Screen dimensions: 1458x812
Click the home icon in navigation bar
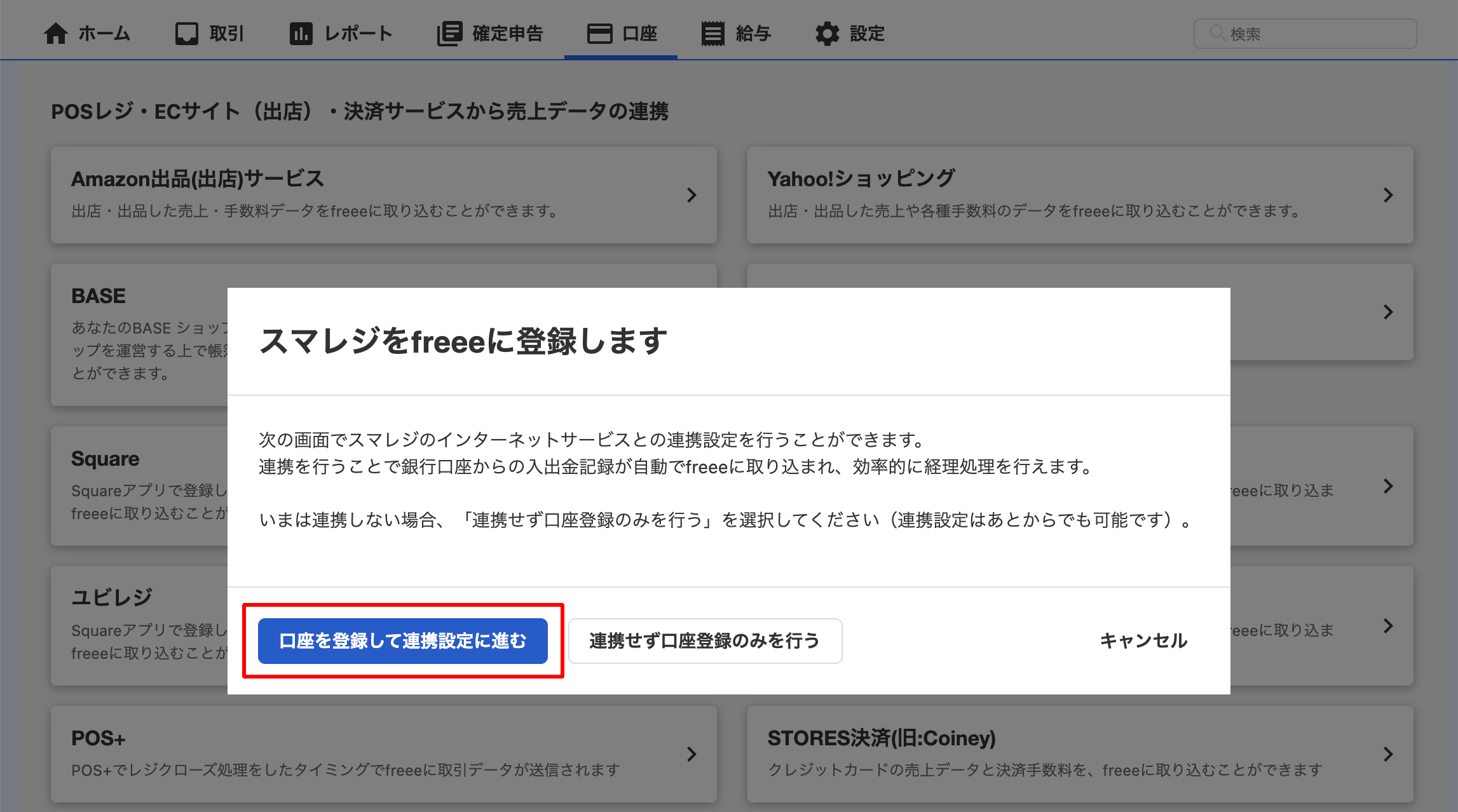pyautogui.click(x=56, y=34)
